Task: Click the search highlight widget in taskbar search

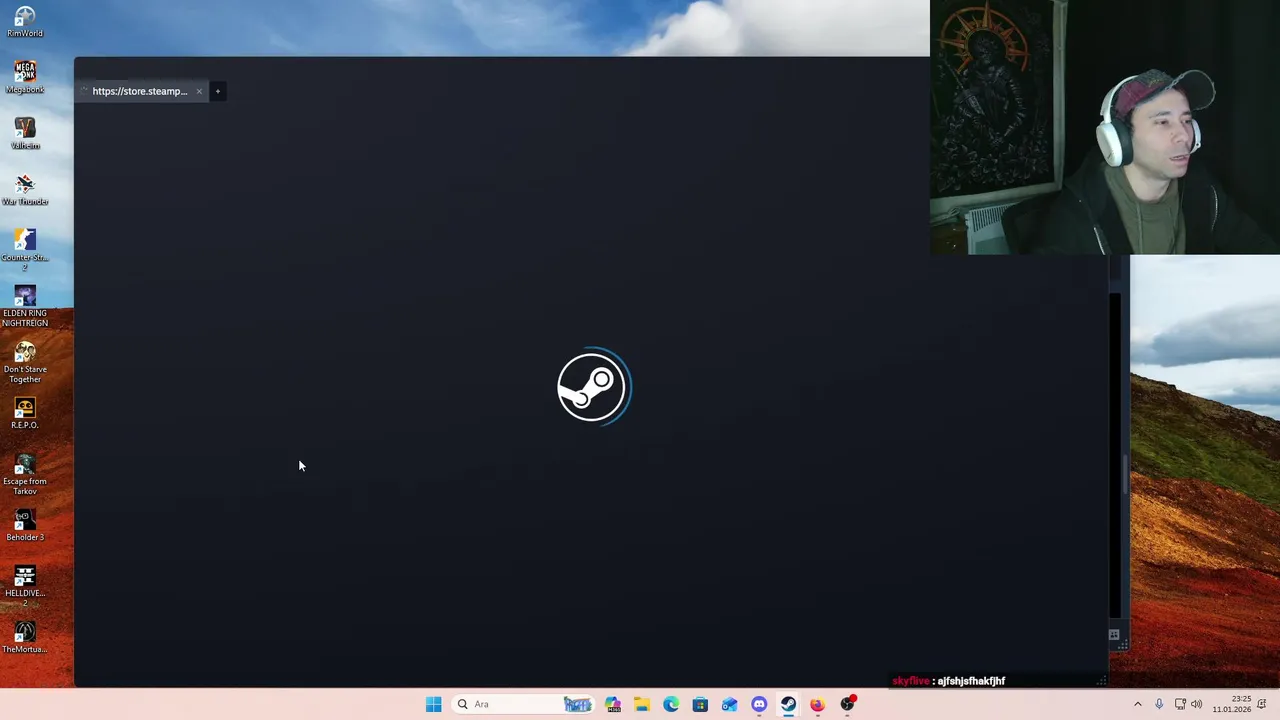Action: (x=577, y=704)
